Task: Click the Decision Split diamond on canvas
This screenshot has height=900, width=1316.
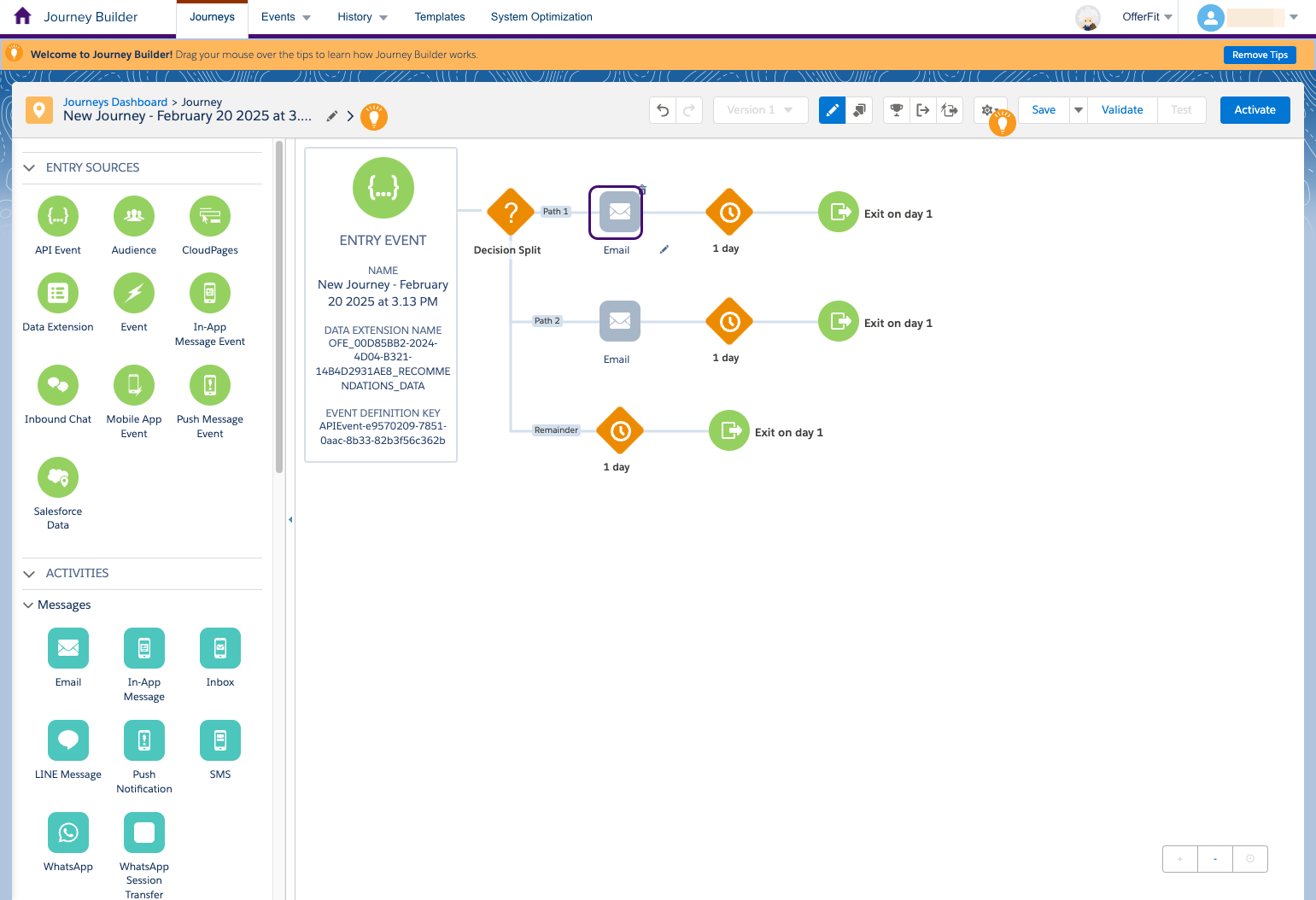Action: [511, 213]
